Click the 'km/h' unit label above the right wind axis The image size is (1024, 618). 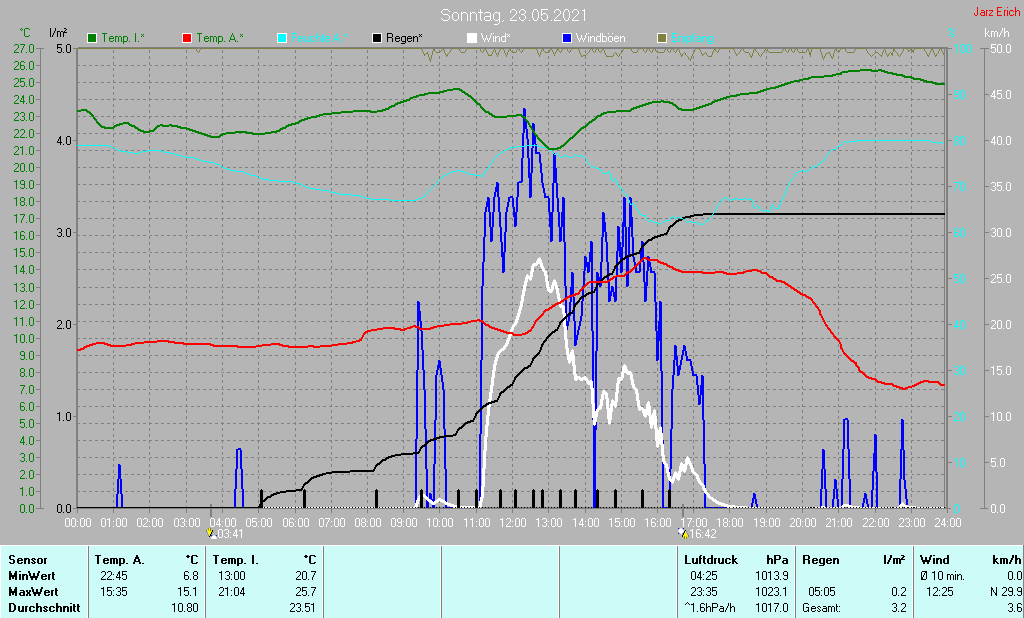[997, 33]
